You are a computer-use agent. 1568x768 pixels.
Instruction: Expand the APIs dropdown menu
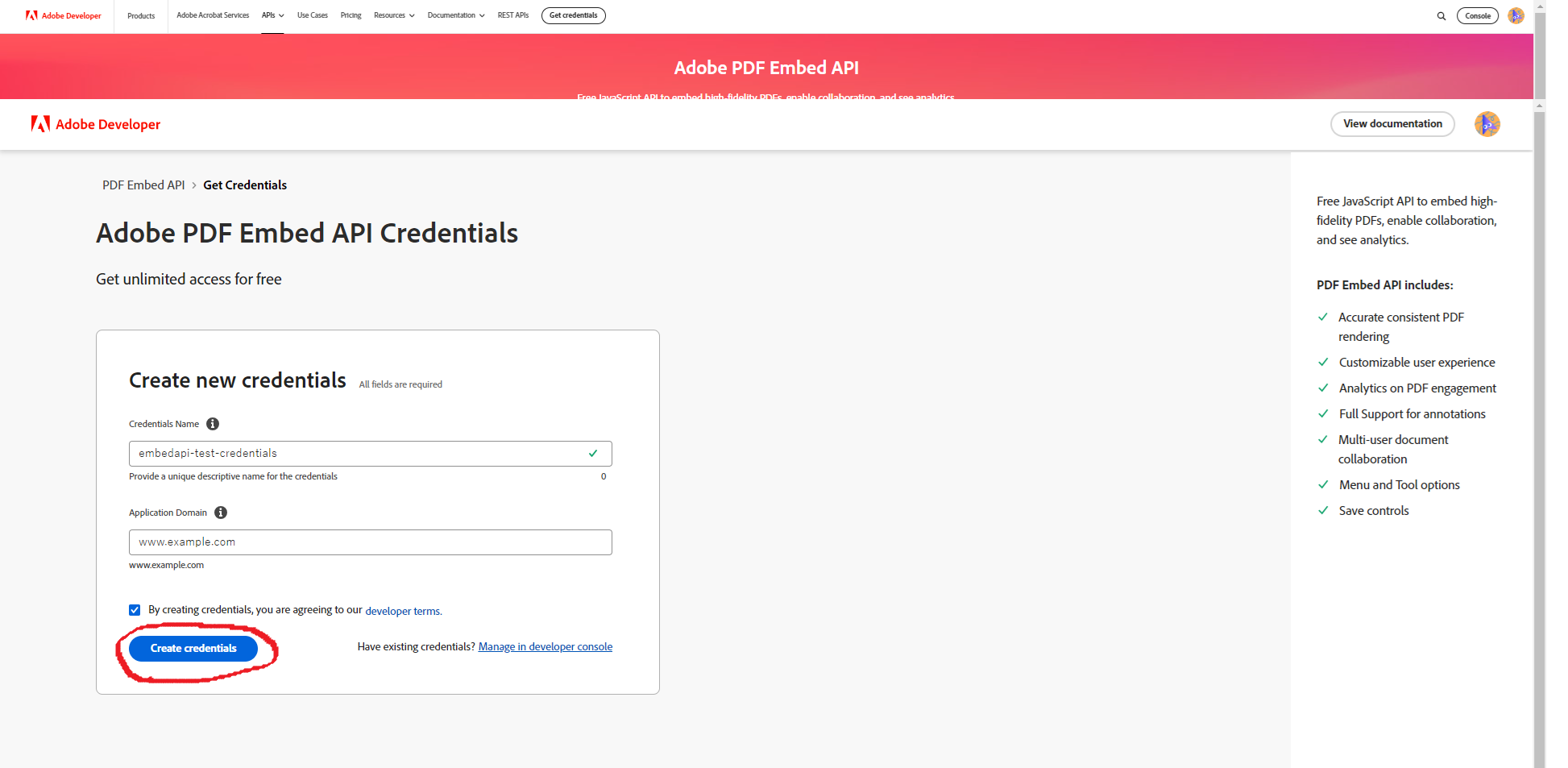[x=272, y=15]
